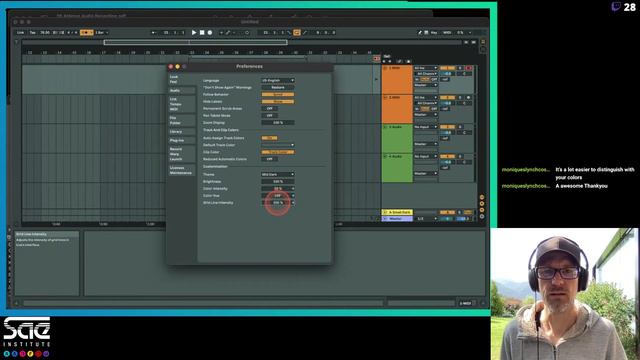Viewport: 640px width, 360px height.
Task: Click the Follow playback icon in control bar
Action: [154, 32]
